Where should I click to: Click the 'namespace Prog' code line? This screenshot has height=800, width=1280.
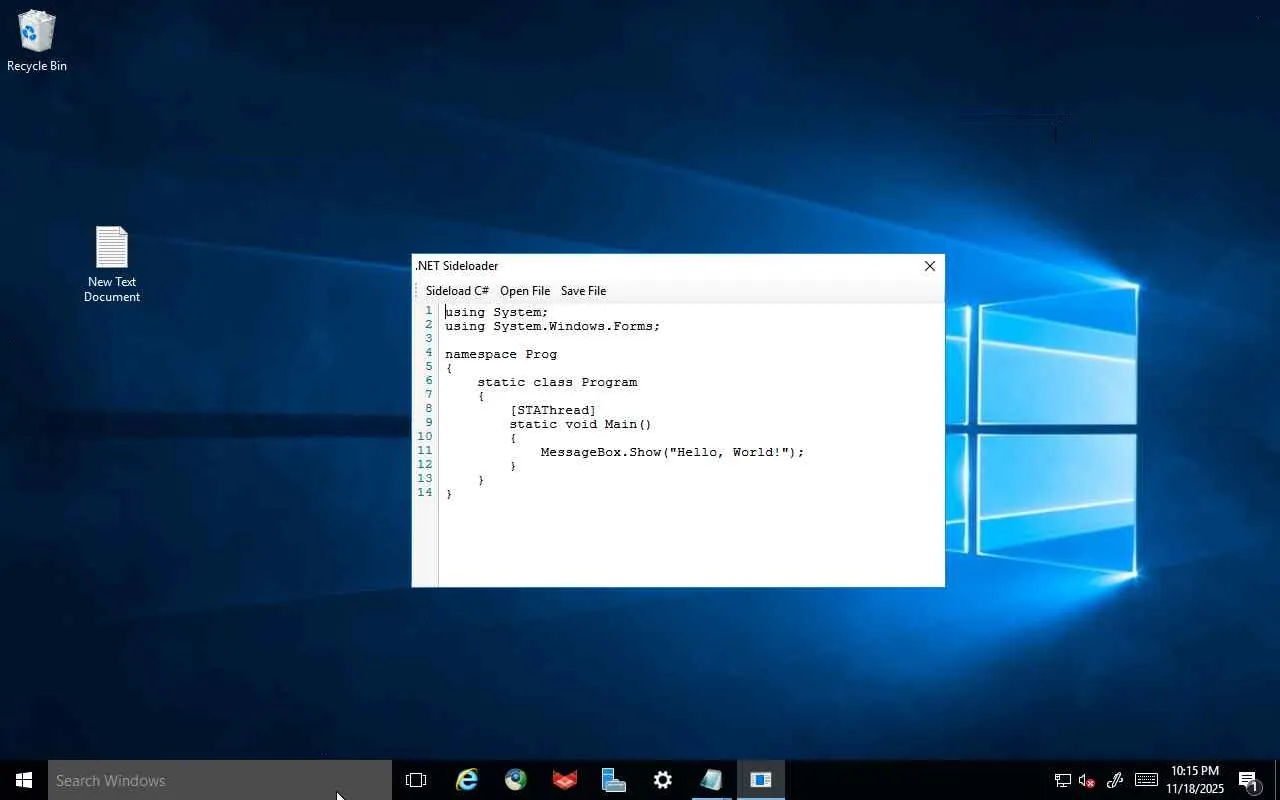click(501, 354)
